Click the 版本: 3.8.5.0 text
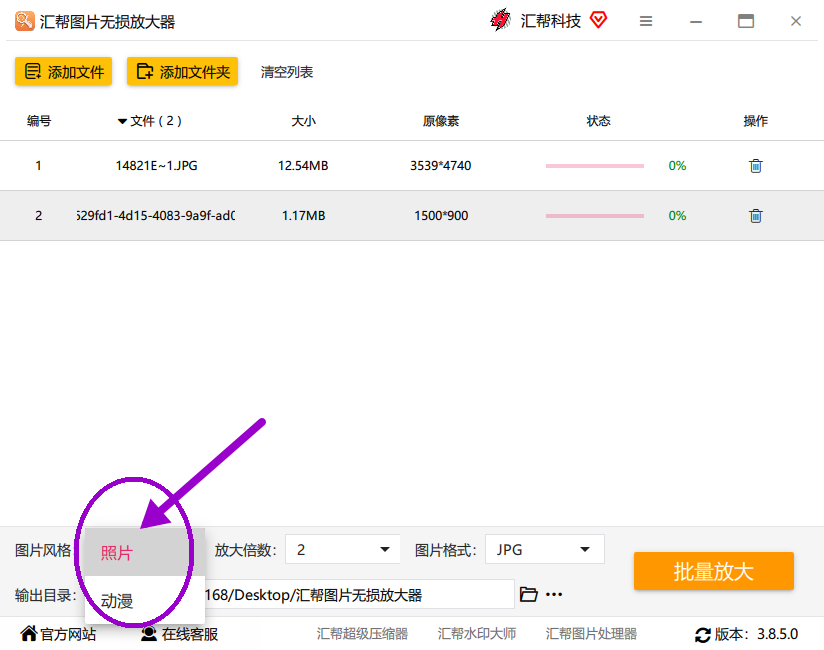Screen dimensions: 824x650 click(x=756, y=634)
